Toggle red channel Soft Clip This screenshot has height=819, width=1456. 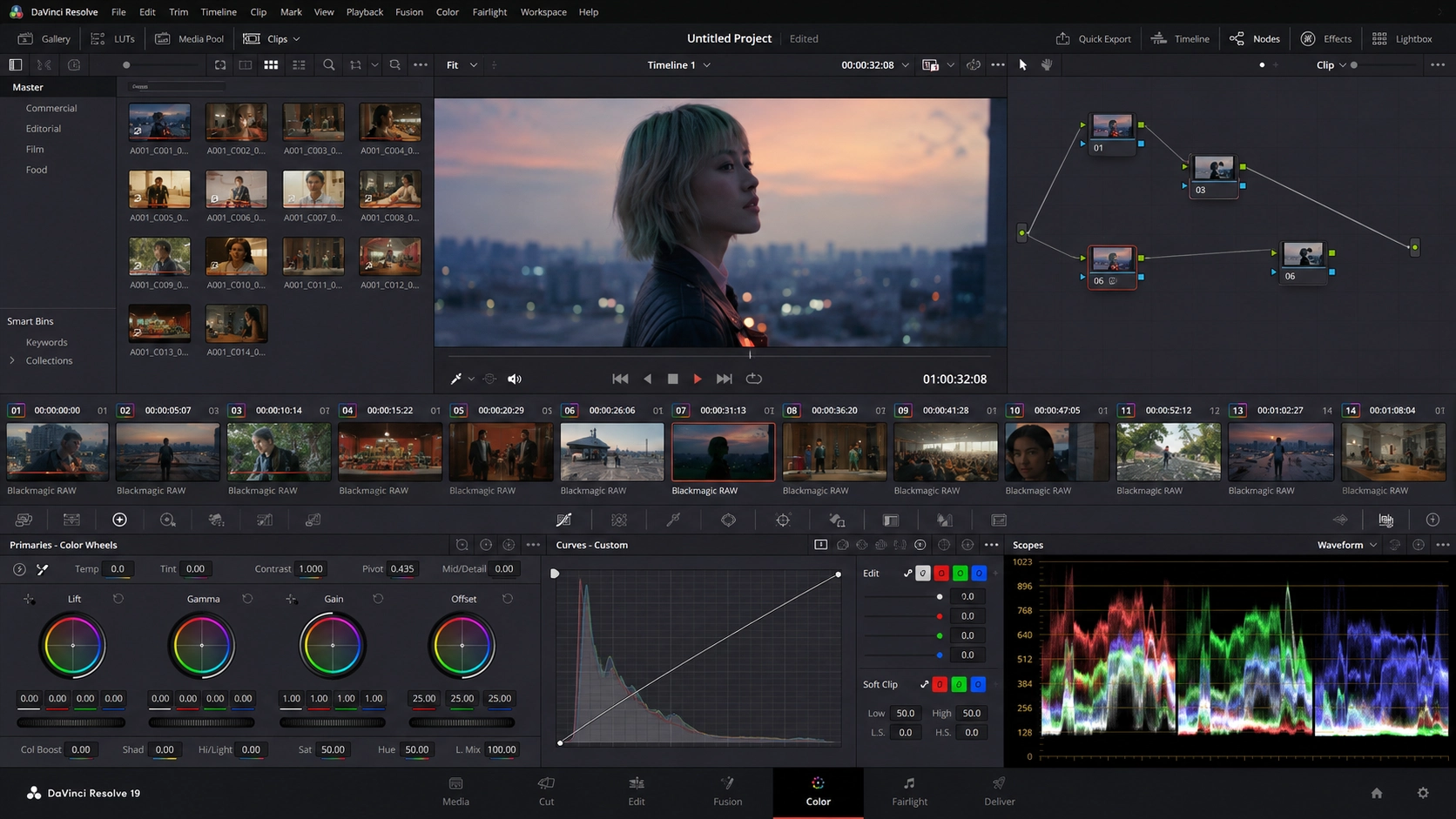[x=940, y=684]
